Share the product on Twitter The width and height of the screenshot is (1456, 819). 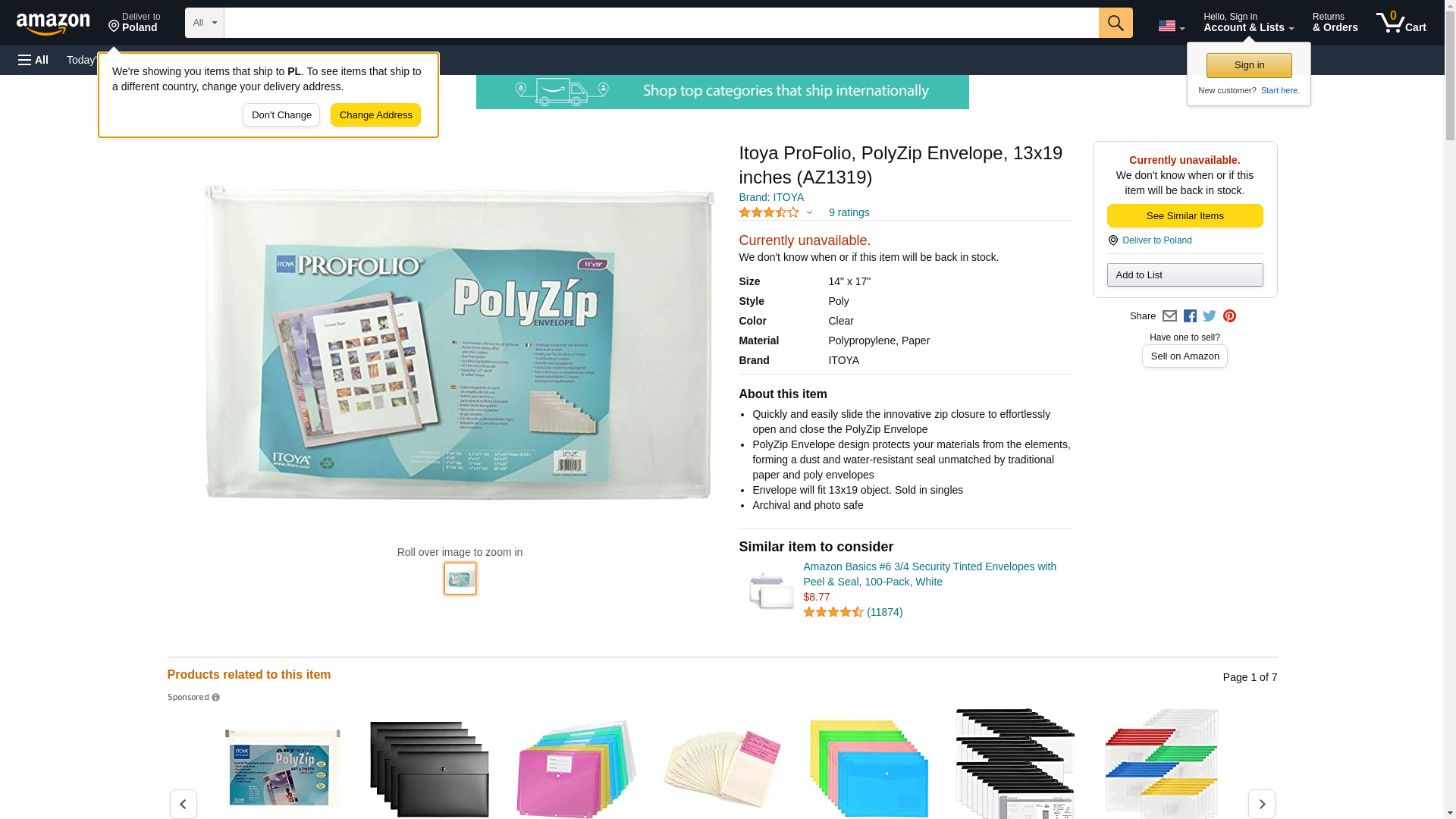1210,316
